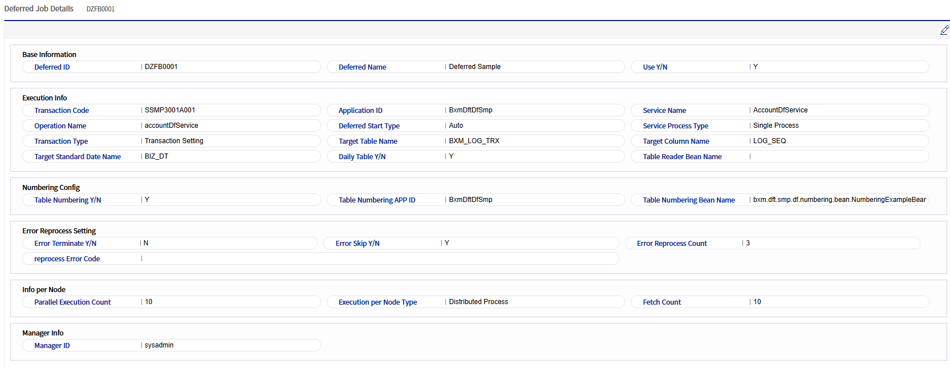Click the Execution per Node Type label
950x368 pixels.
coord(378,302)
